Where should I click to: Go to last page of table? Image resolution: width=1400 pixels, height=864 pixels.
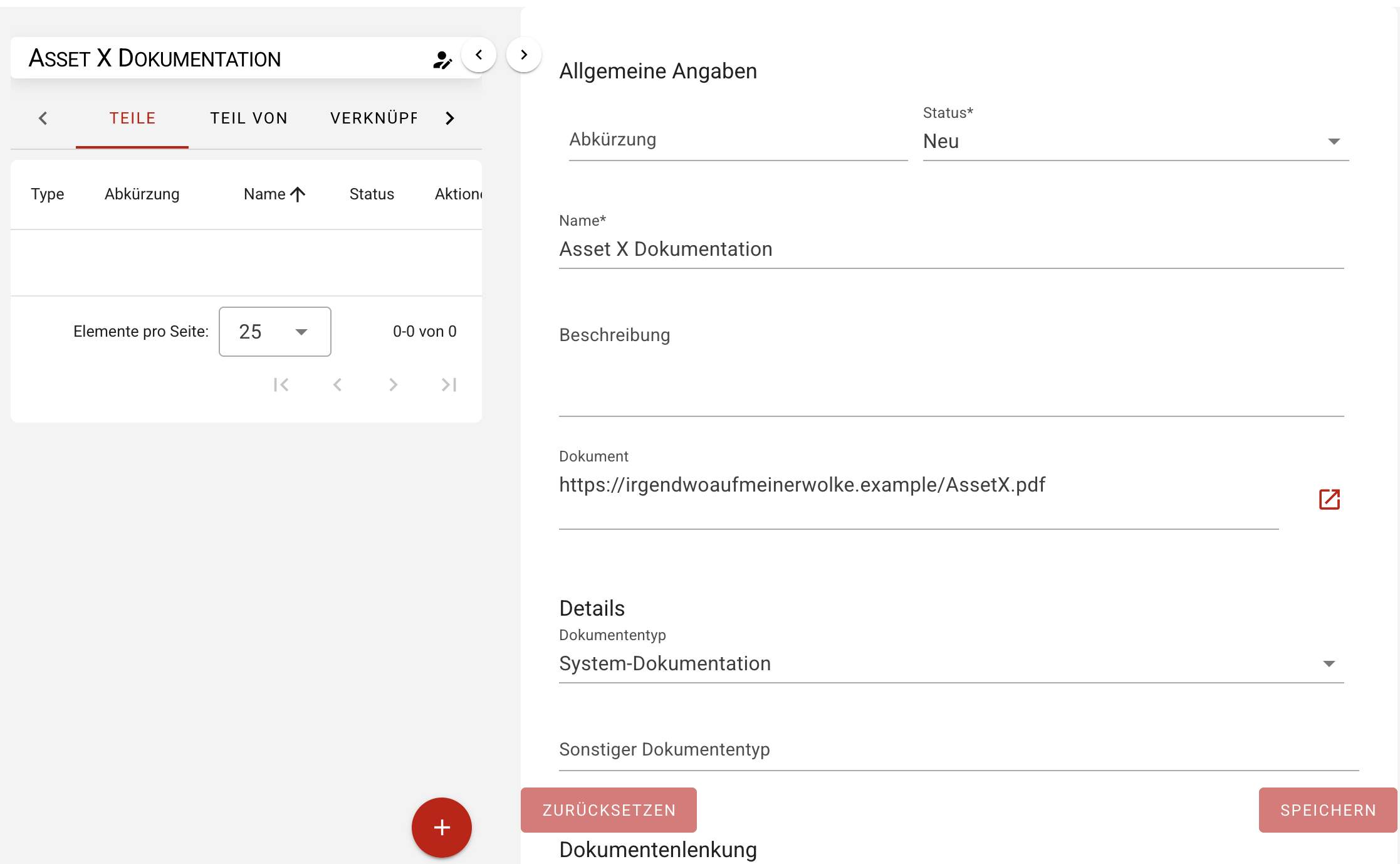pyautogui.click(x=449, y=384)
